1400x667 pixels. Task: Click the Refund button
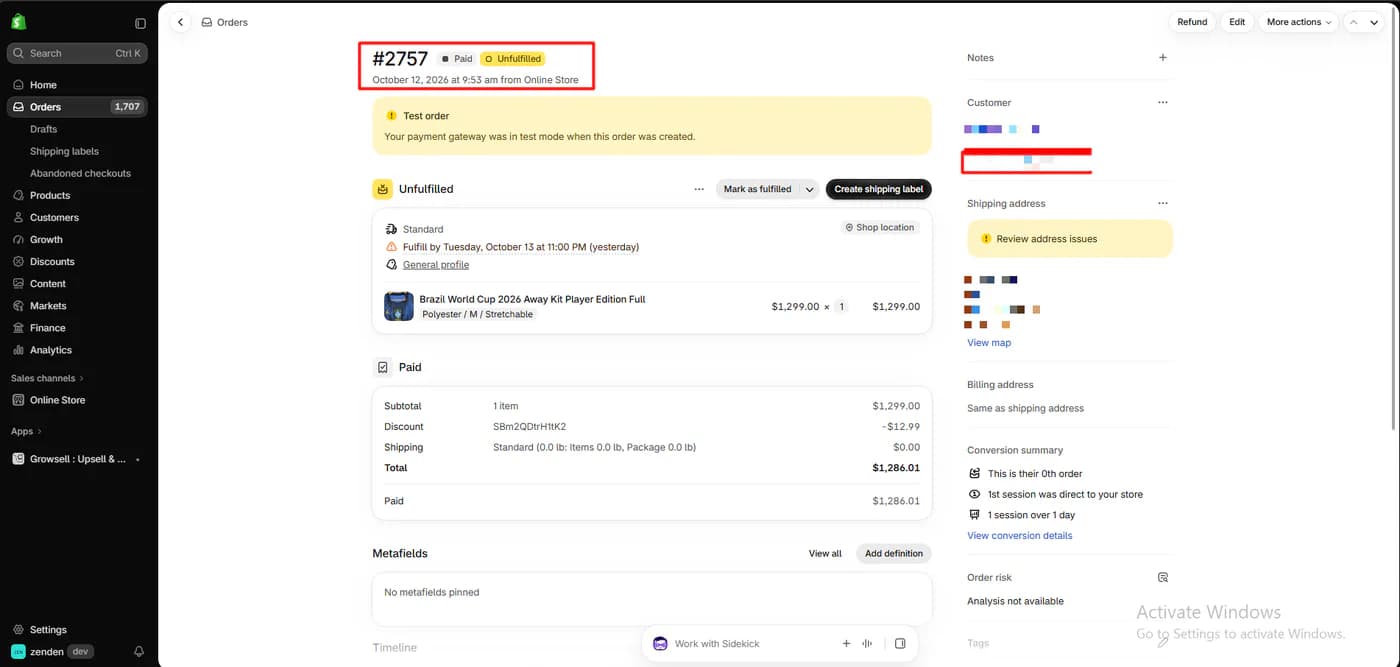(x=1192, y=22)
